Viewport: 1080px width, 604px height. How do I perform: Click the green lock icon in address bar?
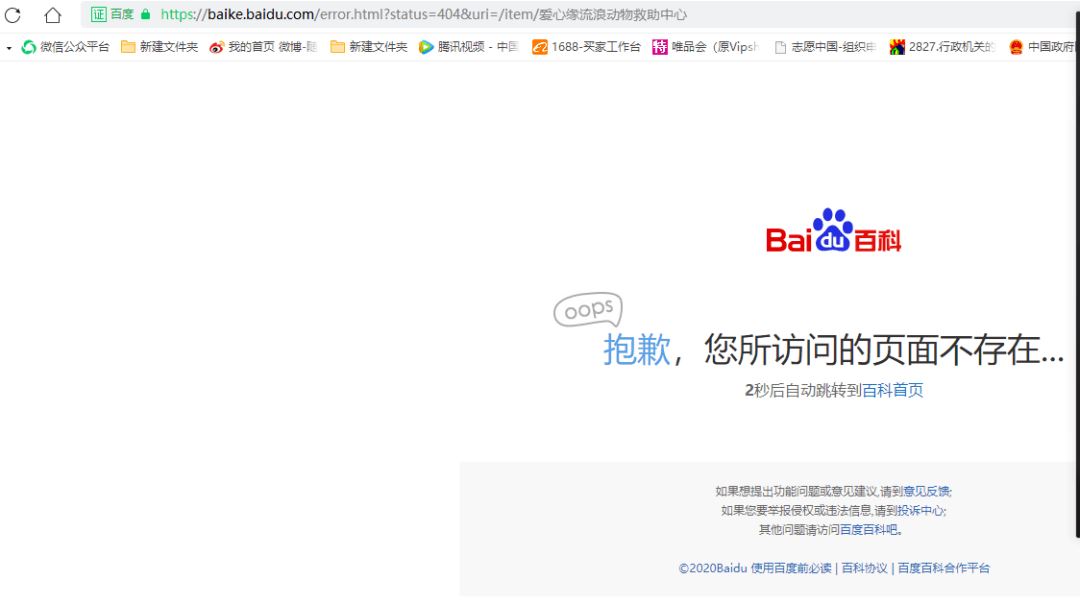[147, 14]
